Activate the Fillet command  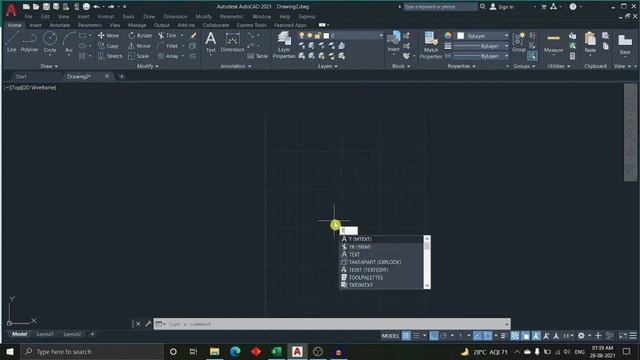pyautogui.click(x=168, y=46)
